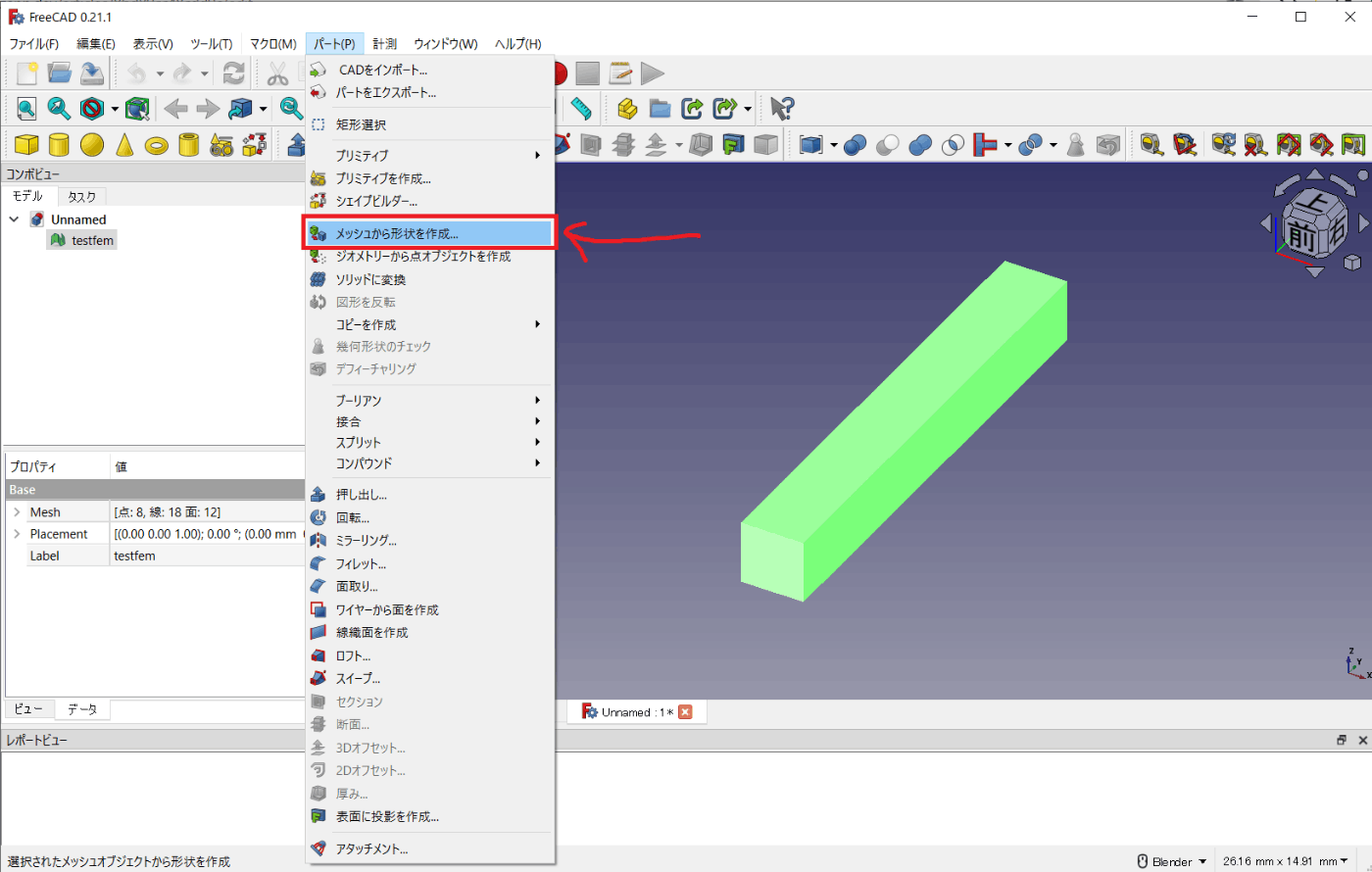
Task: Open the プリミティブ submenu
Action: click(430, 155)
